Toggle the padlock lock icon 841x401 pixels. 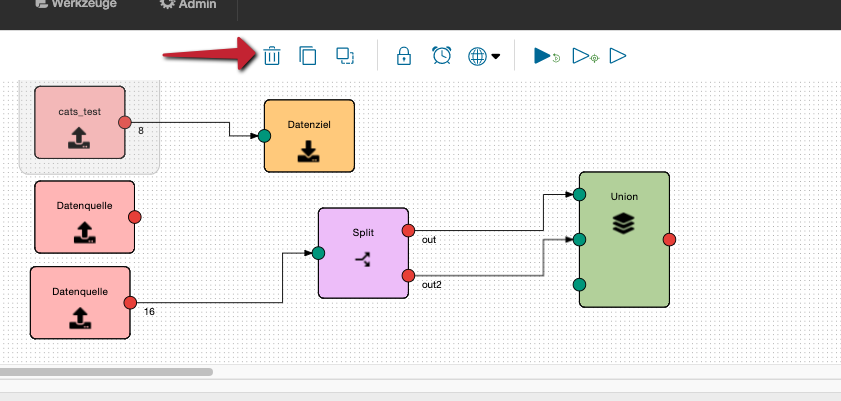coord(404,56)
